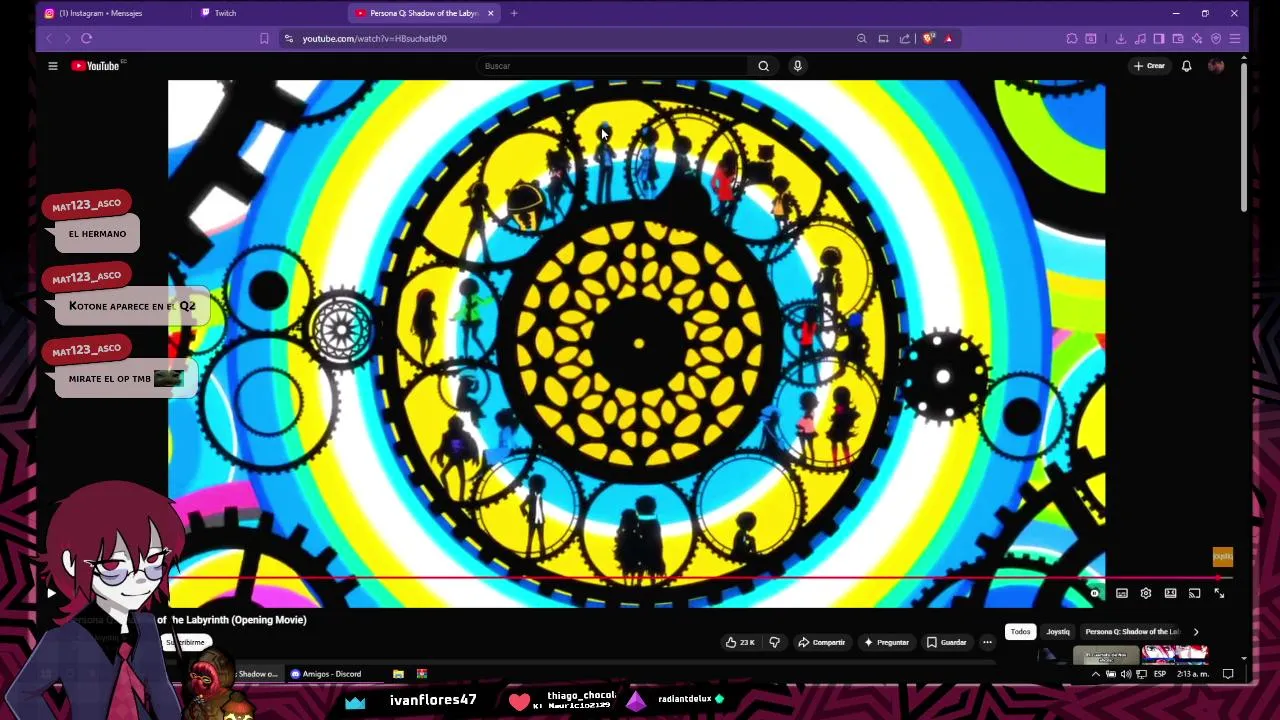The width and height of the screenshot is (1280, 720).
Task: Open more actions three-dot menu
Action: [x=987, y=642]
